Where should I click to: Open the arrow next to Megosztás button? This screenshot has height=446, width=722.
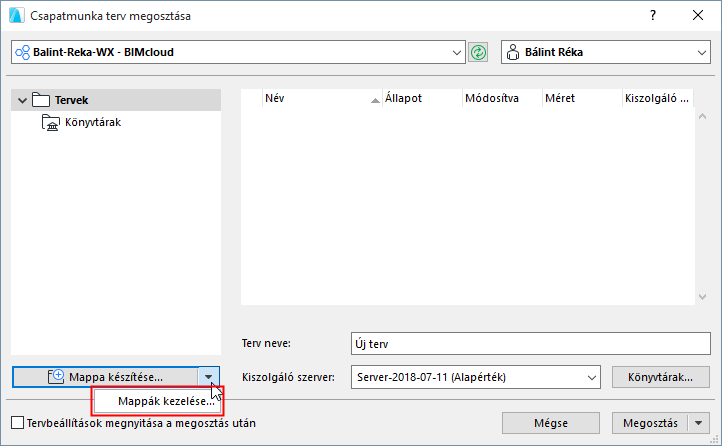point(699,423)
